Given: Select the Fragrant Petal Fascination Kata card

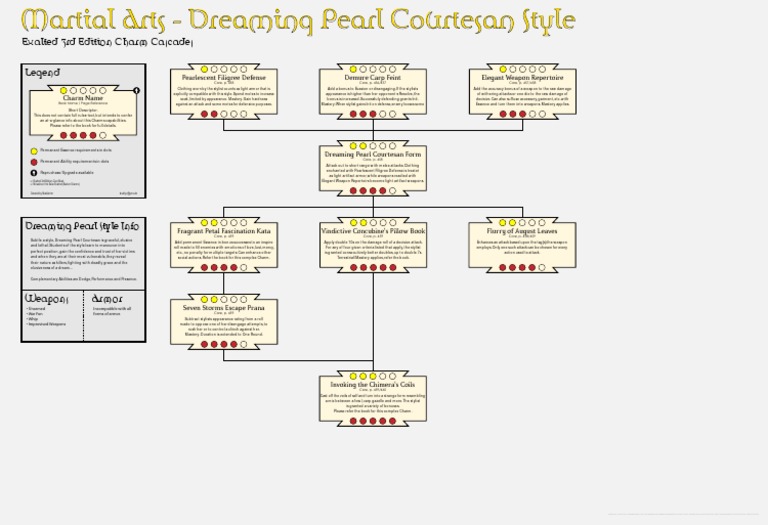Looking at the screenshot, I should pyautogui.click(x=224, y=245).
